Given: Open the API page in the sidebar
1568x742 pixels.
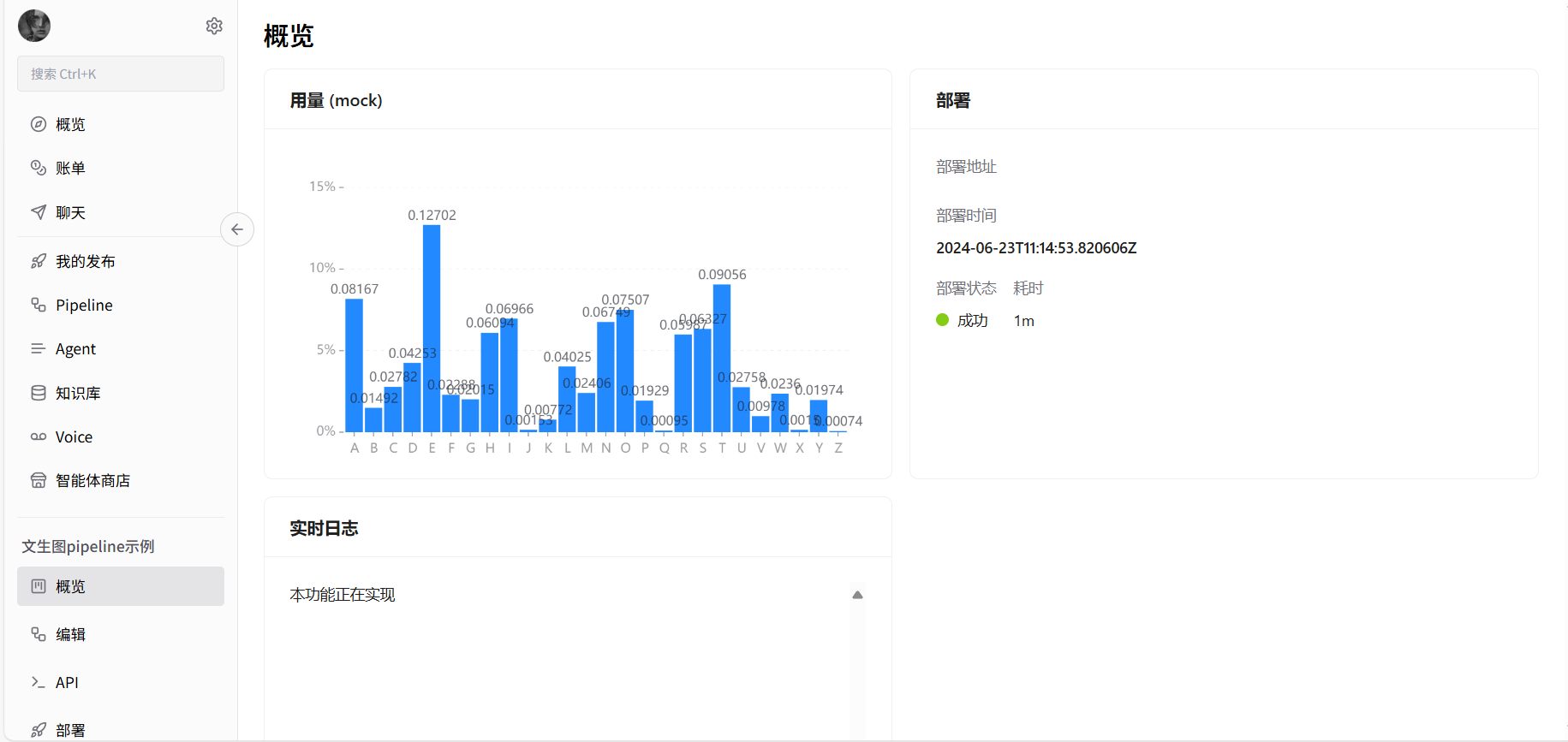Looking at the screenshot, I should (67, 682).
